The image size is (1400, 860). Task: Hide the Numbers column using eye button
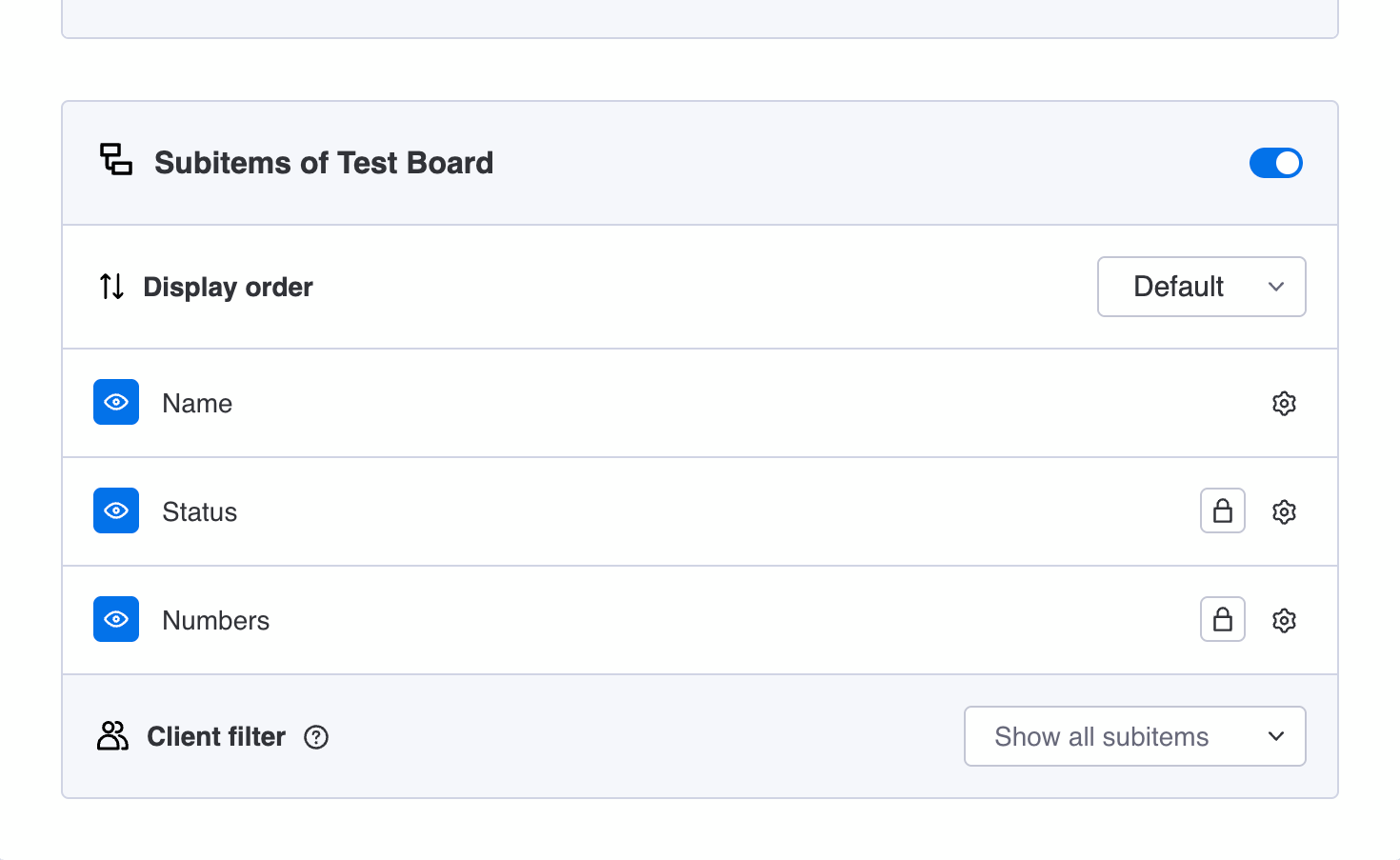coord(116,620)
